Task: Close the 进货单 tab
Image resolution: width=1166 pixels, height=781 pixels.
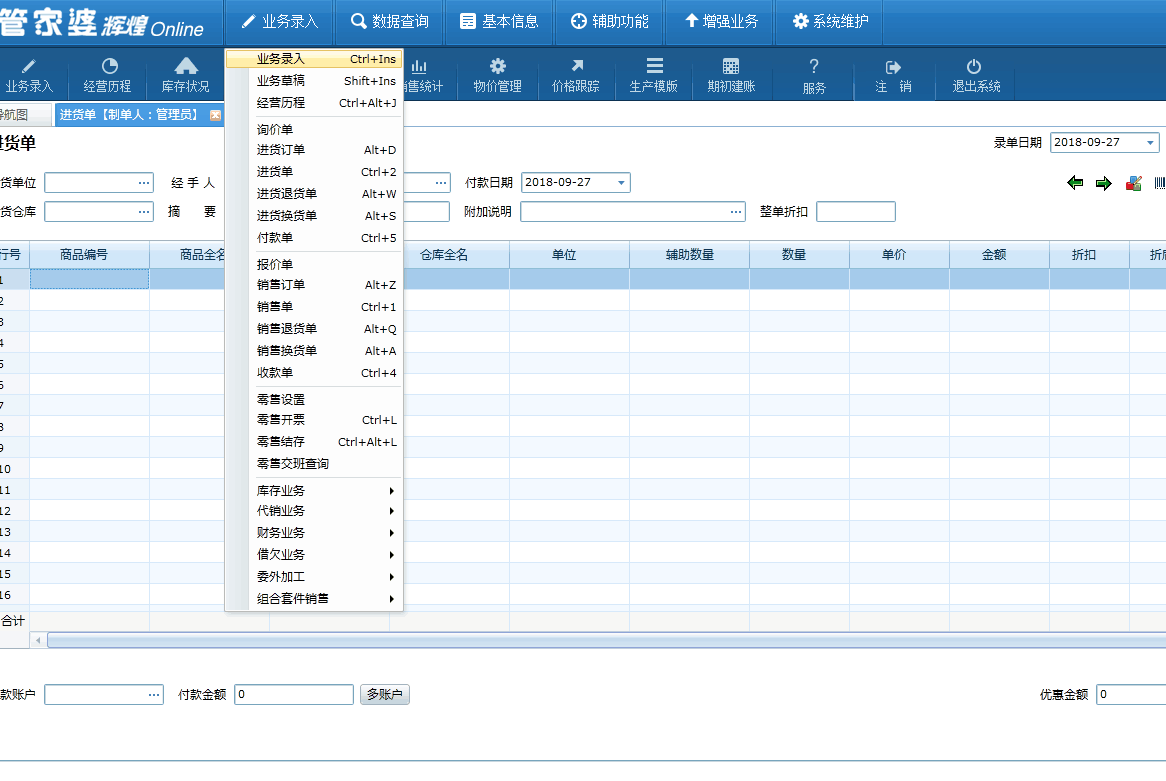Action: 215,115
